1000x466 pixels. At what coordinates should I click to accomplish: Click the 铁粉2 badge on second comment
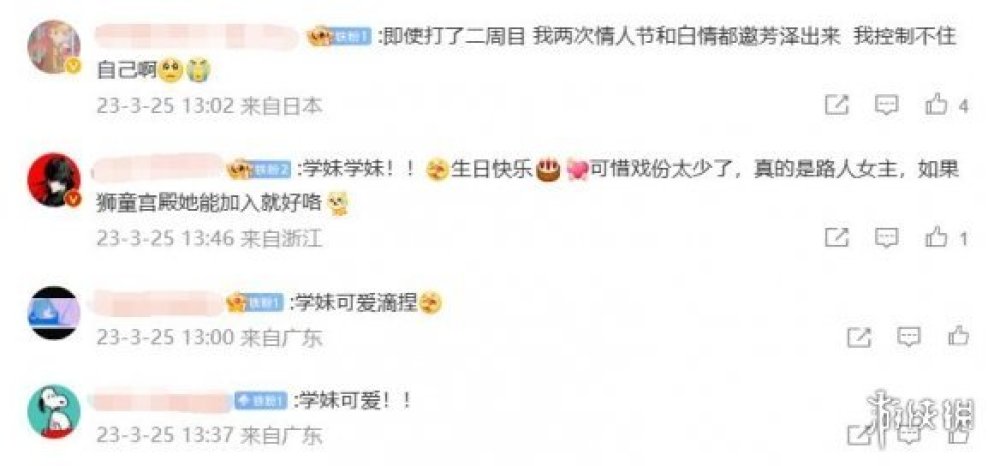pos(260,170)
